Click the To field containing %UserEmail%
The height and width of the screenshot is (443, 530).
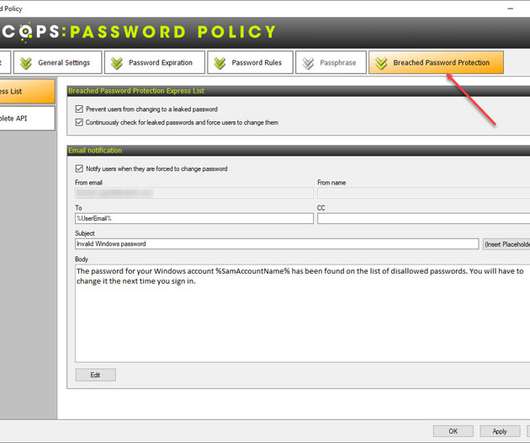click(194, 219)
